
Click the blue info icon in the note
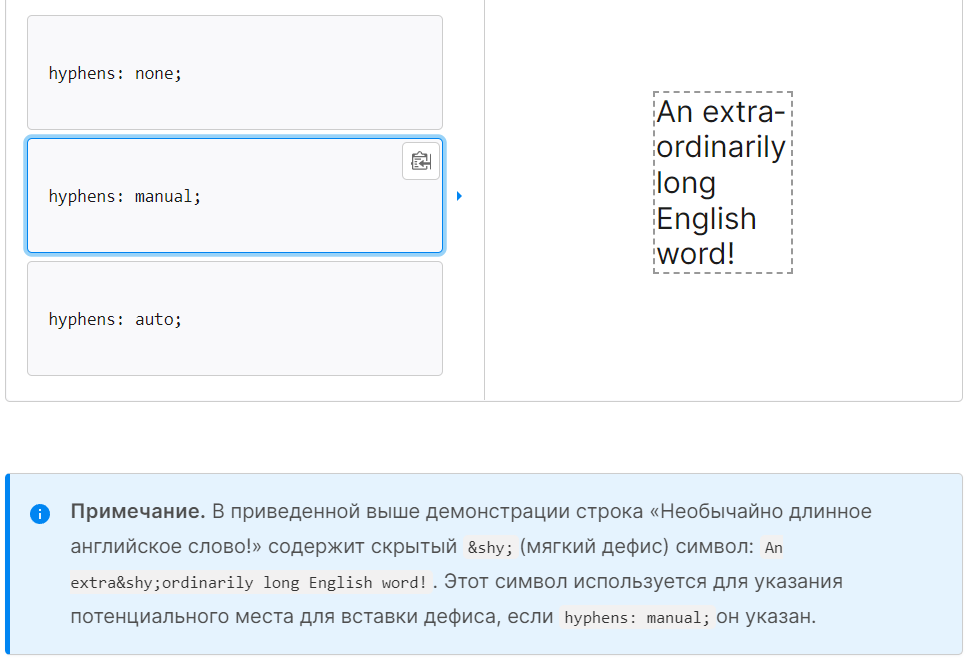pyautogui.click(x=40, y=514)
